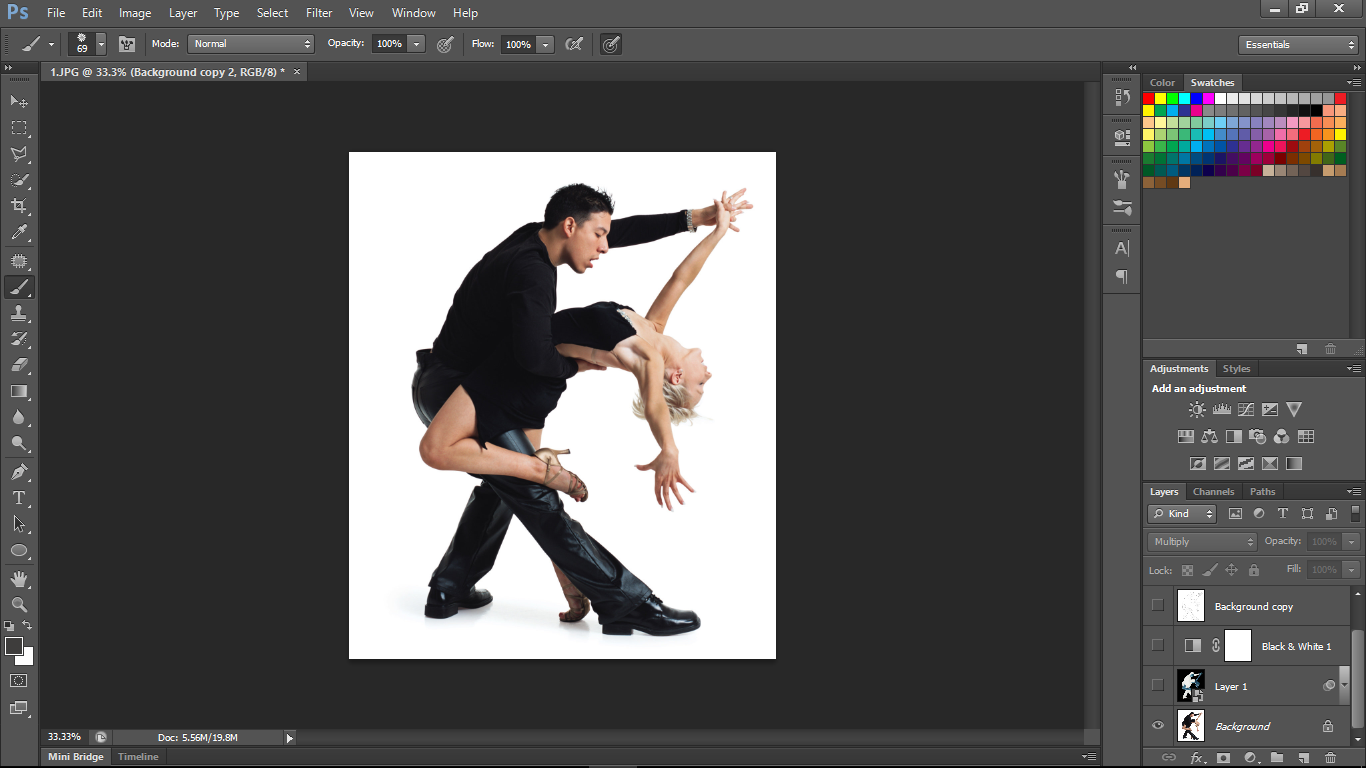Image resolution: width=1366 pixels, height=768 pixels.
Task: Add a Vibrance adjustment
Action: point(1294,409)
